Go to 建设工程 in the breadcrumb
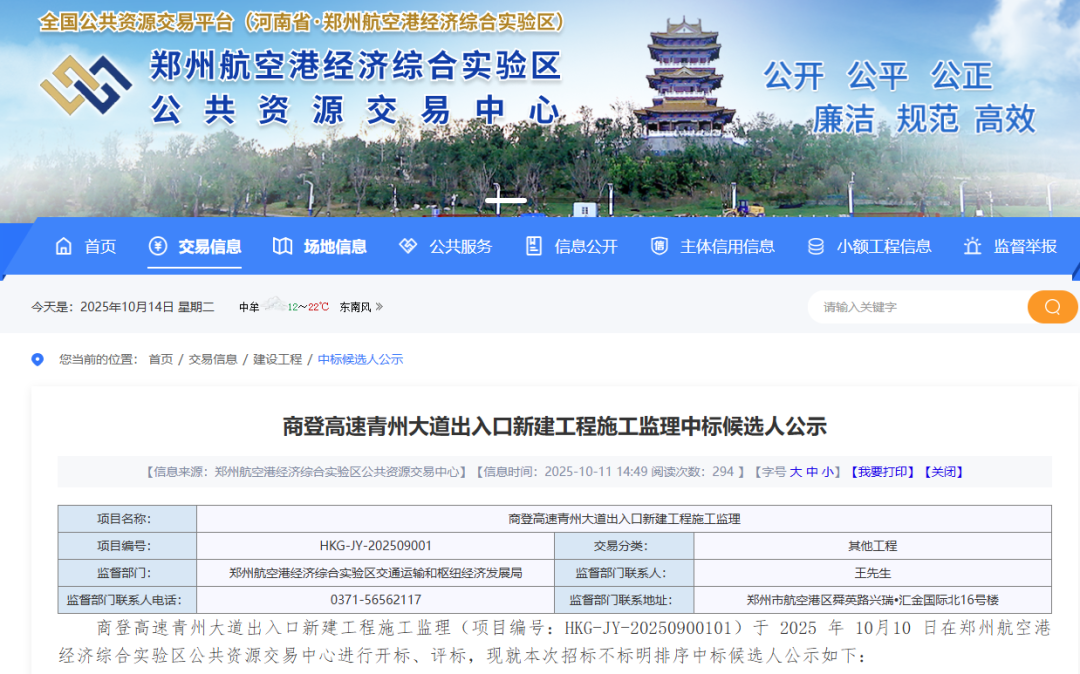Screen dimensions: 1080x674 click(x=277, y=359)
